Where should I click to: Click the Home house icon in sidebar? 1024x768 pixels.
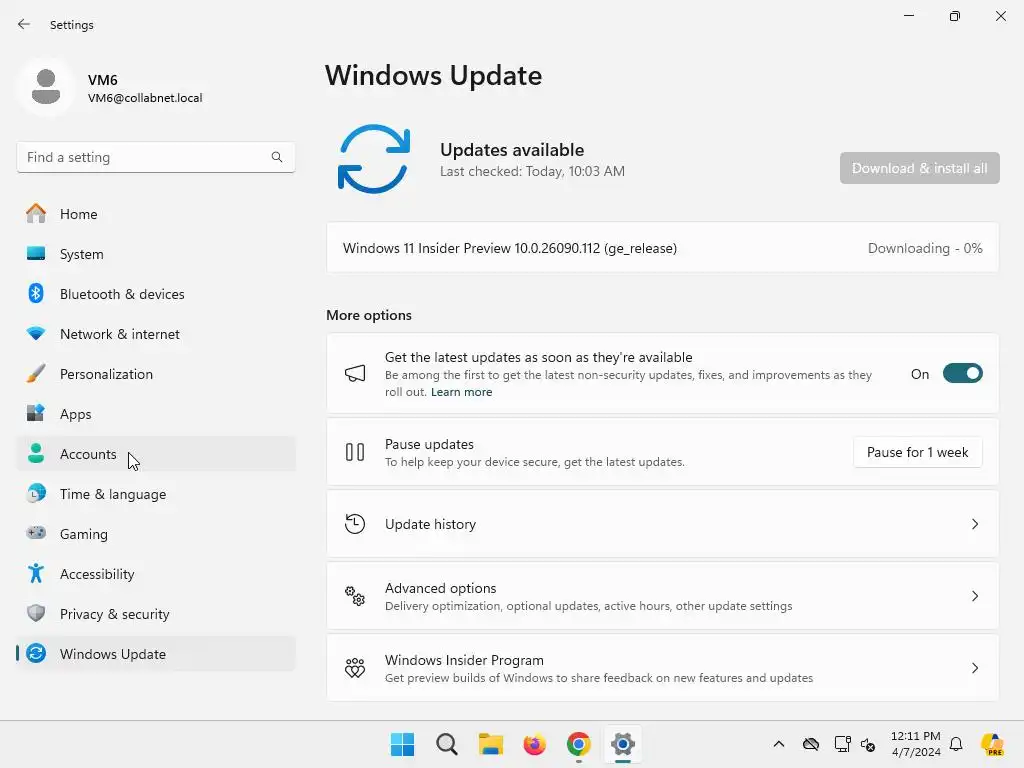coord(36,214)
